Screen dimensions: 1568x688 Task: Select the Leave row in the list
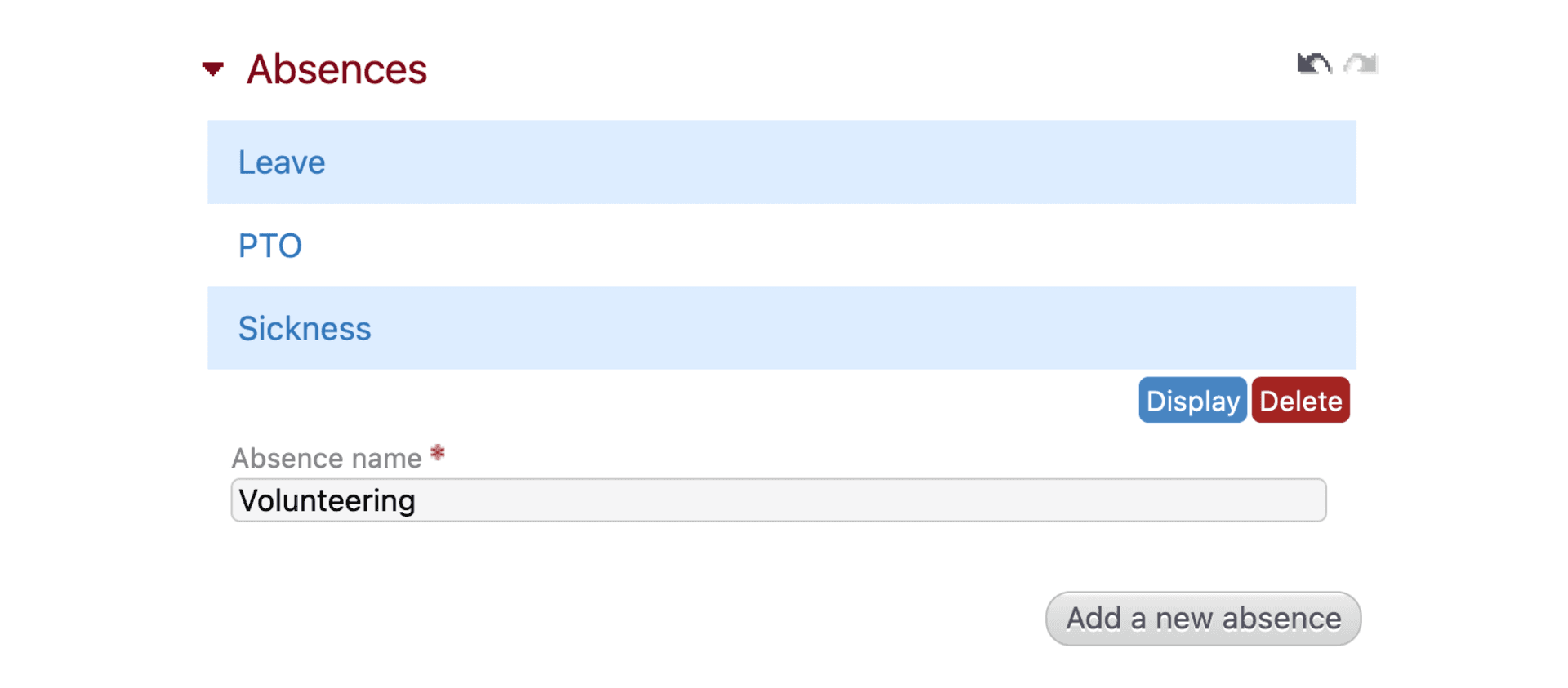coord(281,162)
